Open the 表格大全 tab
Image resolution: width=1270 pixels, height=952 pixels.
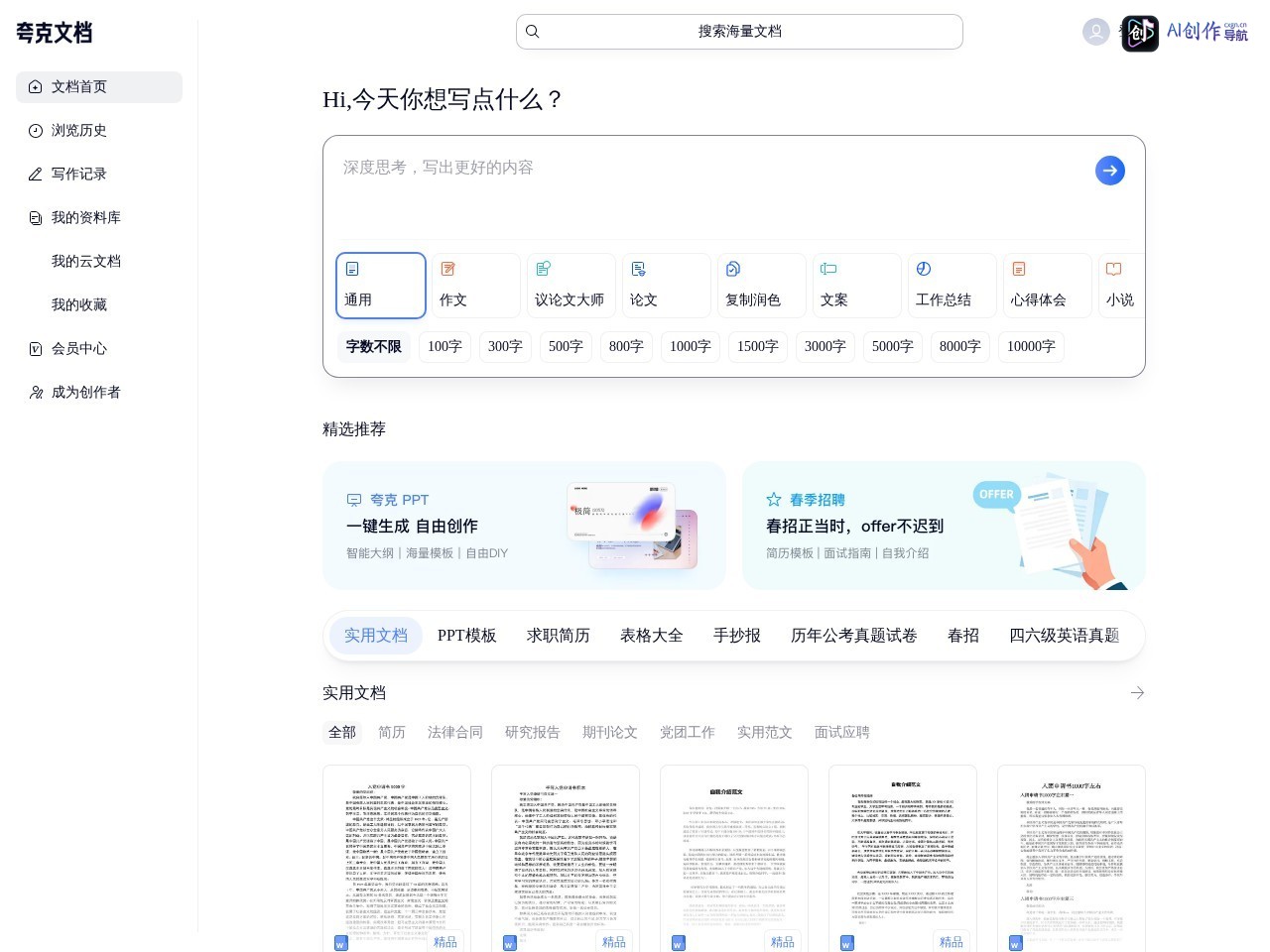pyautogui.click(x=652, y=636)
